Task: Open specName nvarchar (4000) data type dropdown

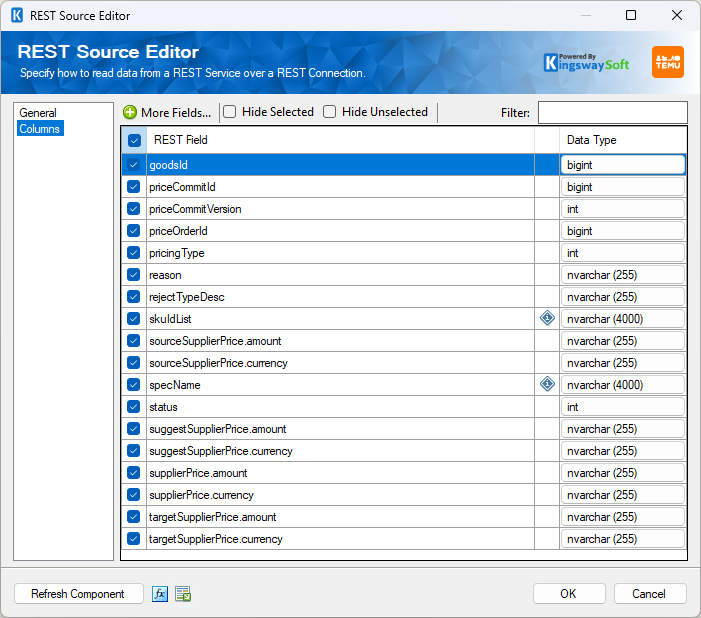Action: tap(623, 385)
